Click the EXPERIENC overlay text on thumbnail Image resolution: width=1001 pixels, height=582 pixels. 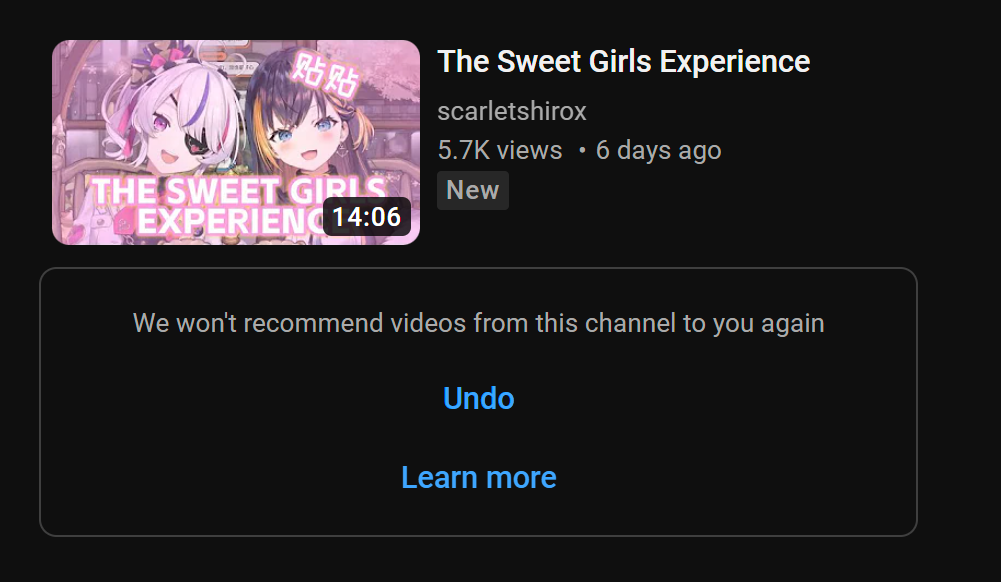tap(231, 221)
